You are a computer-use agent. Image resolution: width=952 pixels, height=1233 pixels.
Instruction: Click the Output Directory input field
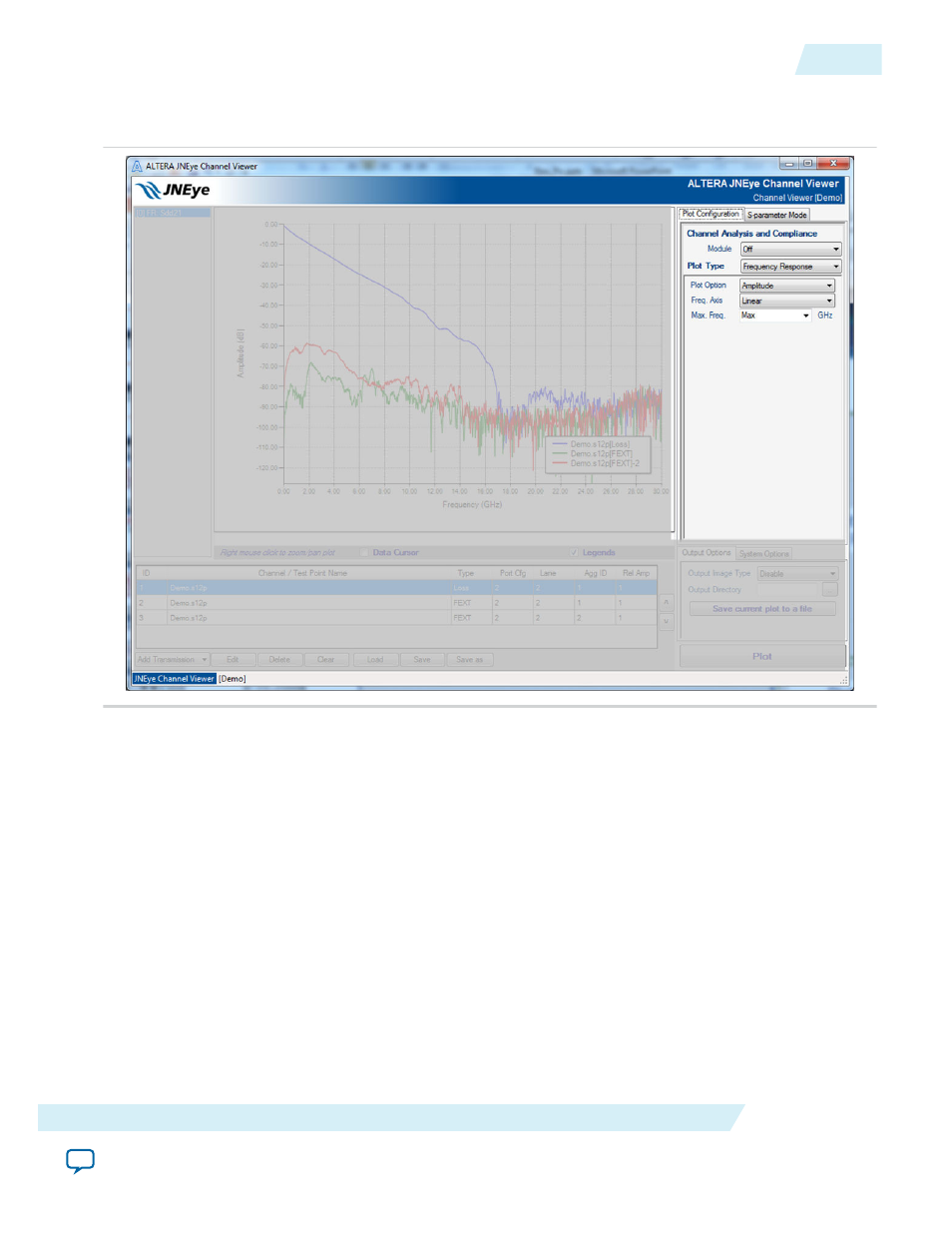tap(788, 590)
